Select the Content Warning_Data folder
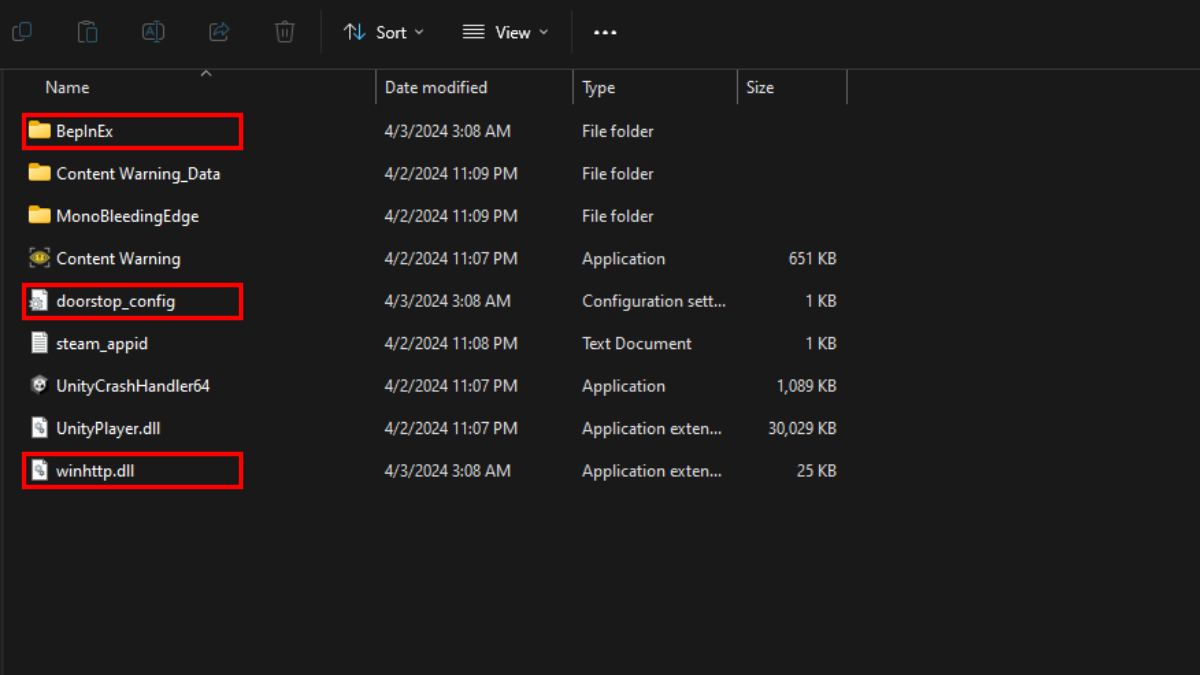Screen dimensions: 1200x675 [137, 174]
